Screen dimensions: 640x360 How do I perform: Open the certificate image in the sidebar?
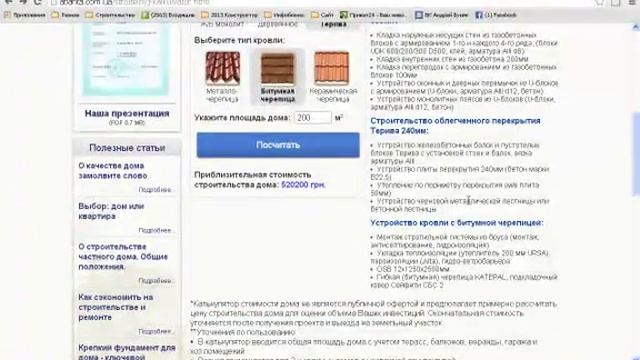click(x=126, y=59)
